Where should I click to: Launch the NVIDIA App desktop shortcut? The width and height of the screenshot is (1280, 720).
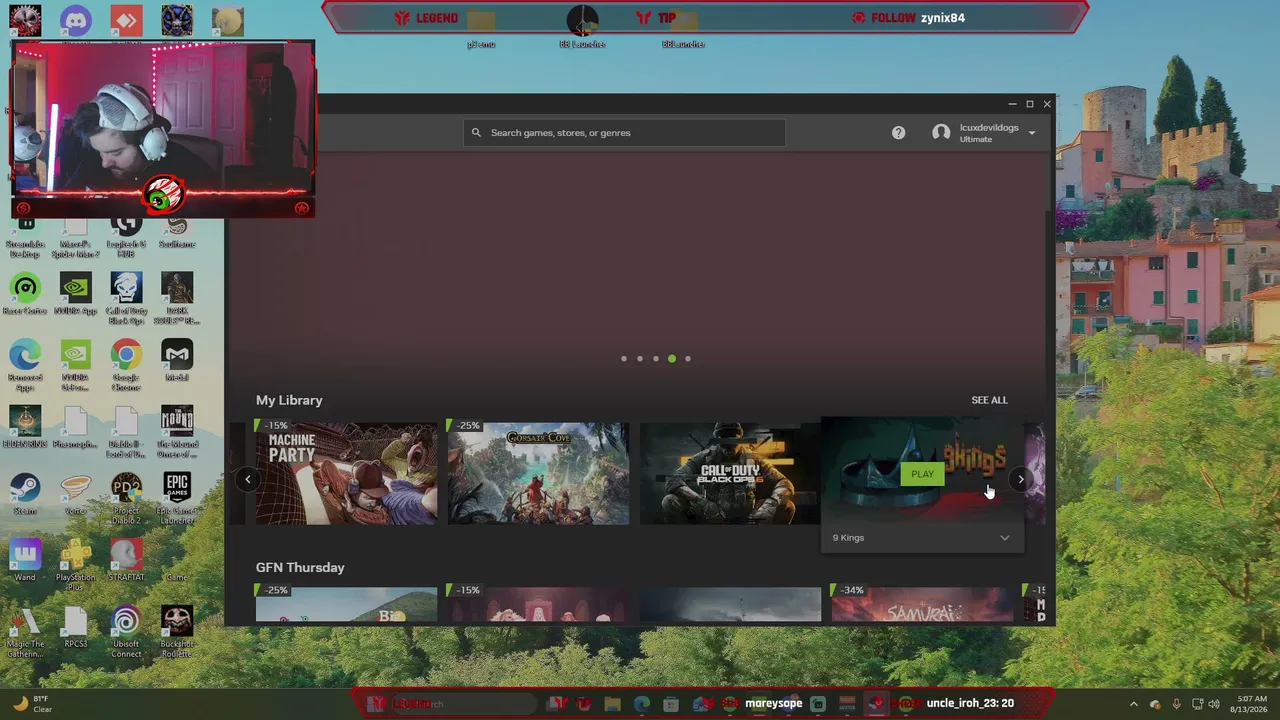tap(75, 295)
